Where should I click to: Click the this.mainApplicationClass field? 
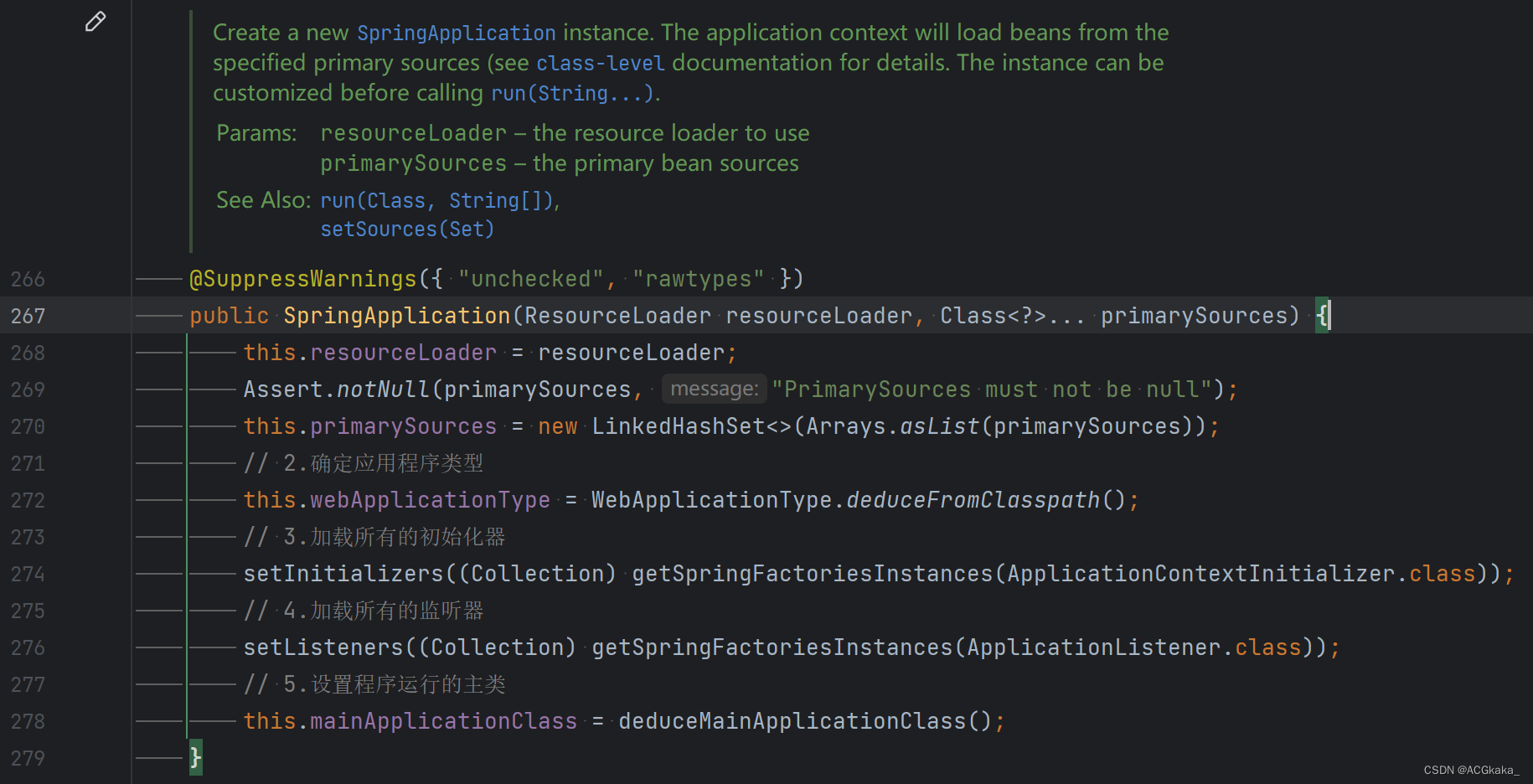coord(410,721)
